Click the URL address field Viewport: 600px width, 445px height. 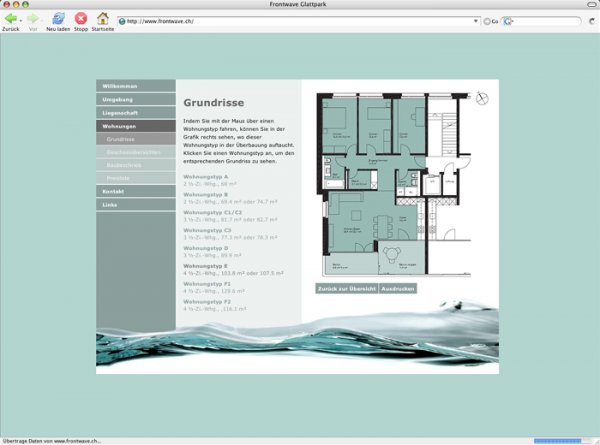pos(290,21)
